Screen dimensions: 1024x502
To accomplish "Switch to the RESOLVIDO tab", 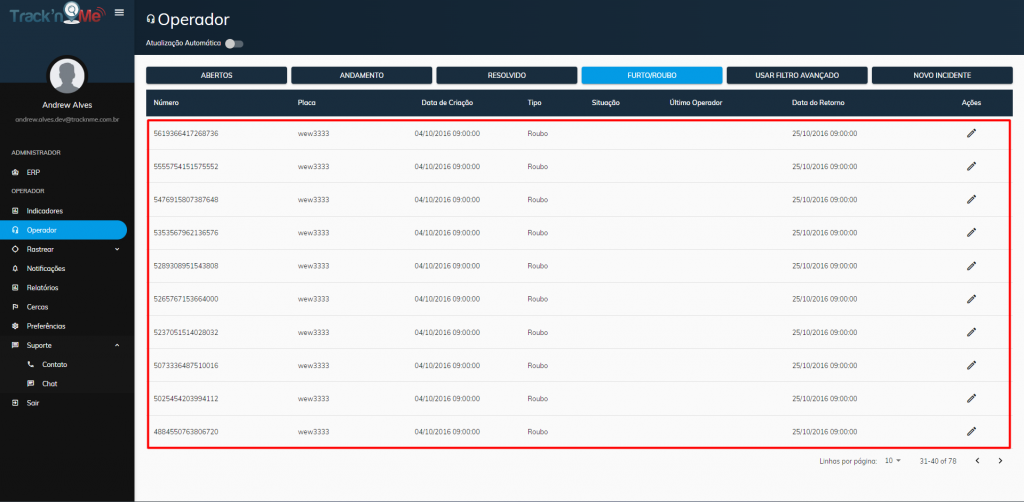I will [x=506, y=75].
